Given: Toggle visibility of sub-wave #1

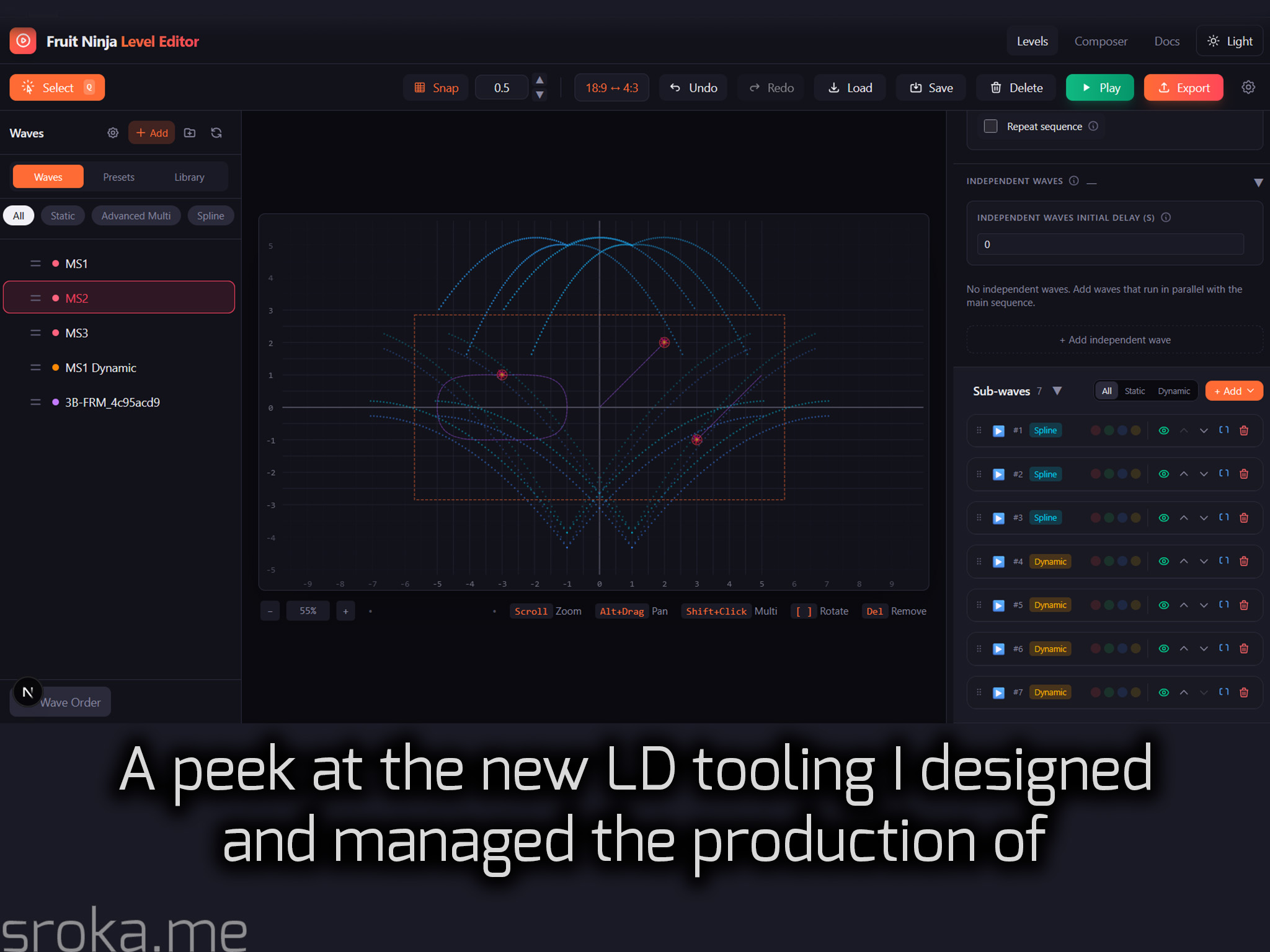Looking at the screenshot, I should (1164, 431).
